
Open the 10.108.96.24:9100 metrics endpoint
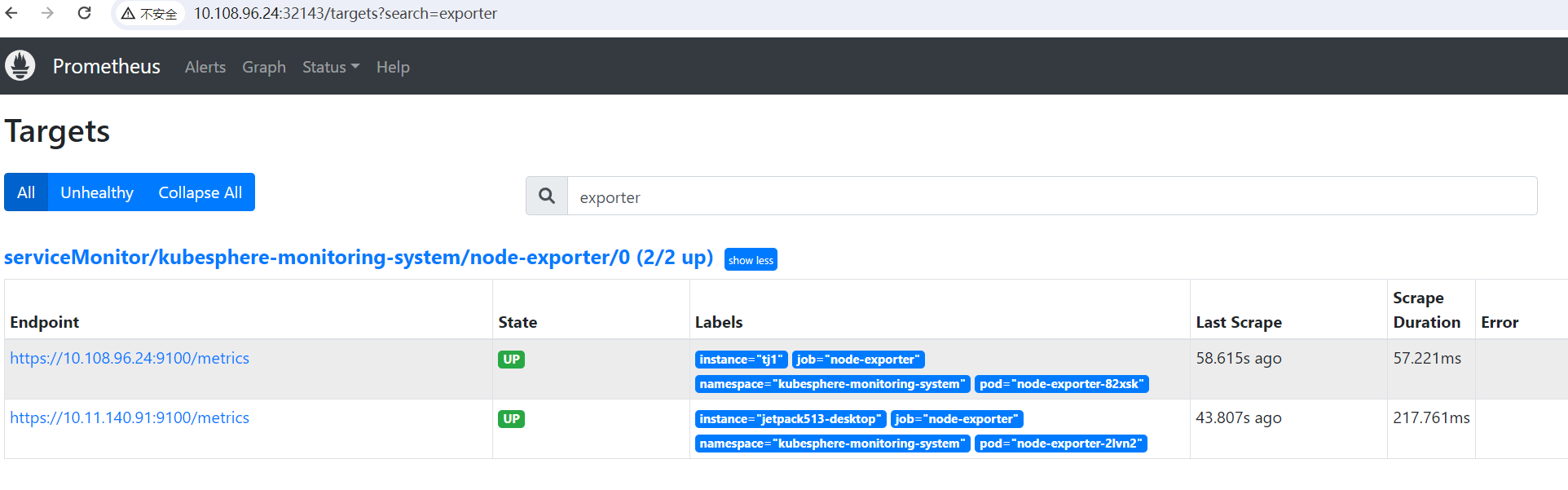click(x=130, y=359)
